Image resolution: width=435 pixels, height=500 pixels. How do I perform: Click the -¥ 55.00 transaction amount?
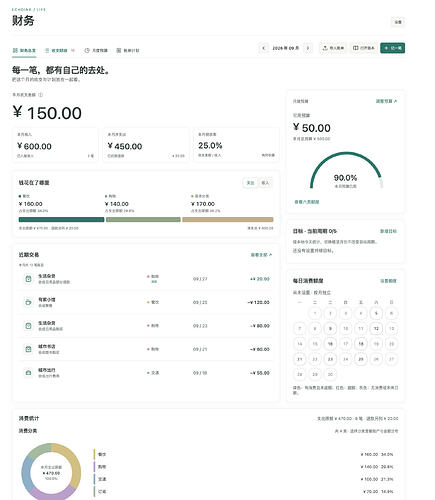tap(260, 373)
